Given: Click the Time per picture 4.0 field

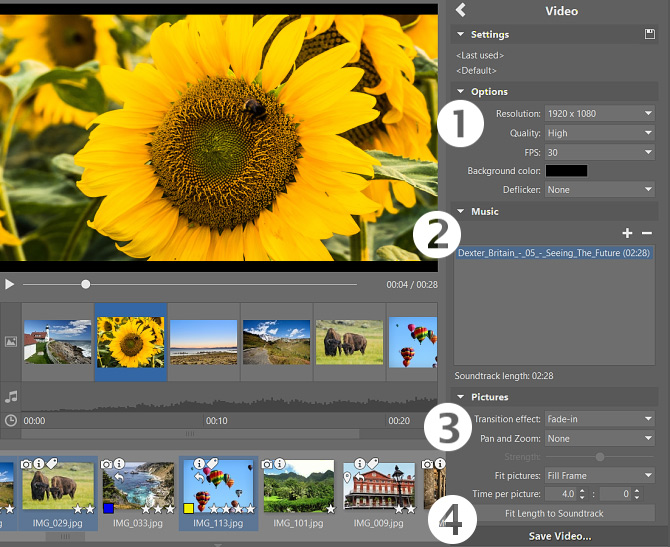Looking at the screenshot, I should (x=561, y=494).
